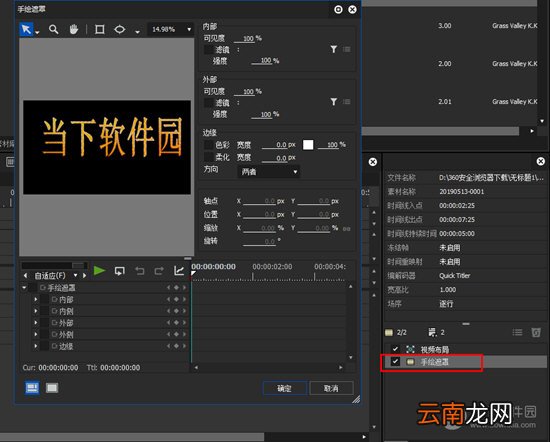Select the zoom magnifier tool
This screenshot has height=442, width=550.
pyautogui.click(x=53, y=29)
